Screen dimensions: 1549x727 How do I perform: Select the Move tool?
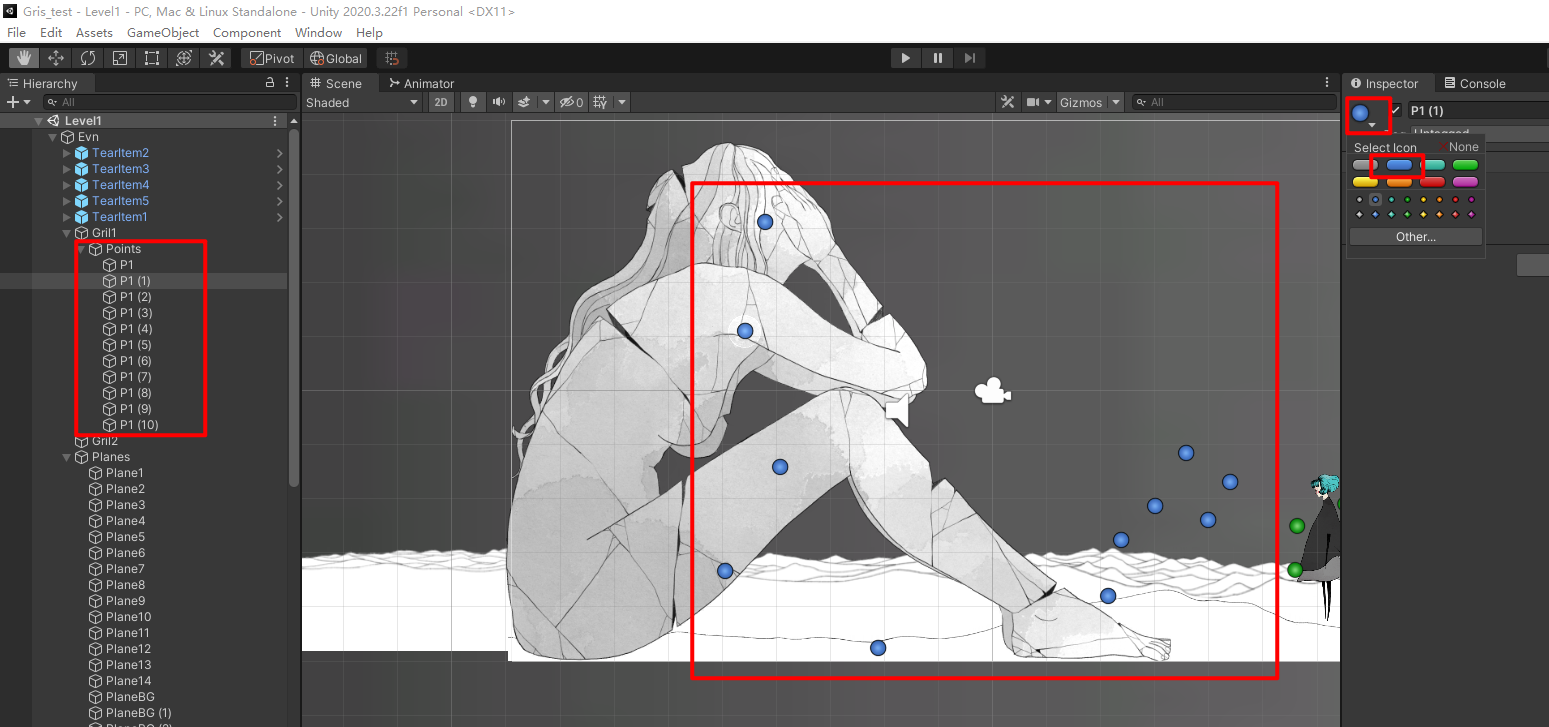click(56, 58)
